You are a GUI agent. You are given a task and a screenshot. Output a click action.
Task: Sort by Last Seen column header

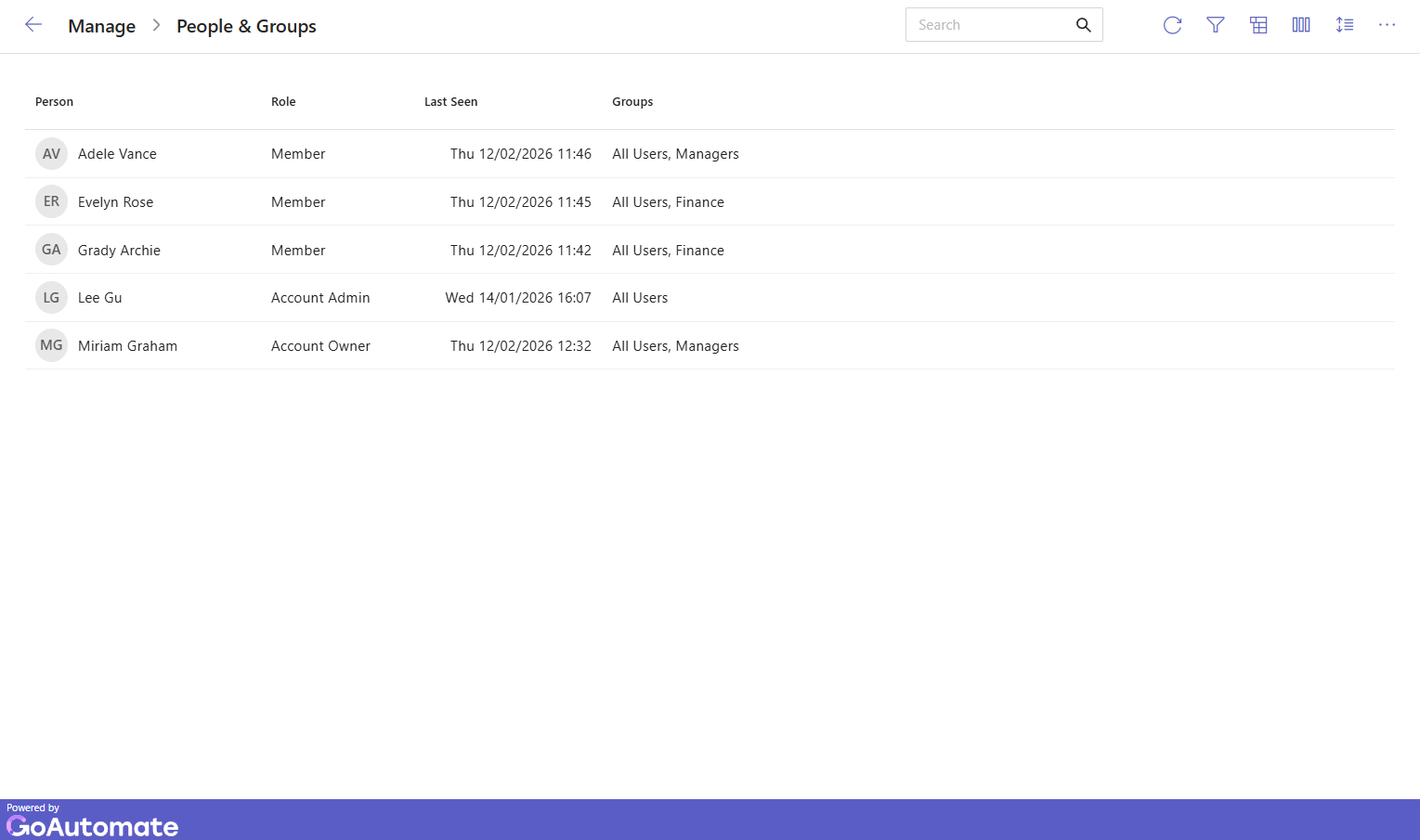(x=450, y=102)
